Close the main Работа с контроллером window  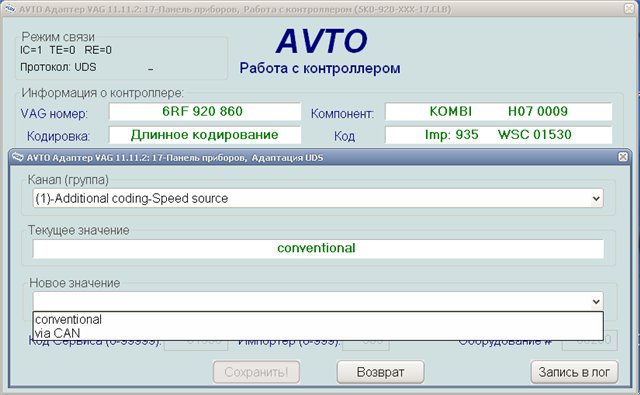630,8
